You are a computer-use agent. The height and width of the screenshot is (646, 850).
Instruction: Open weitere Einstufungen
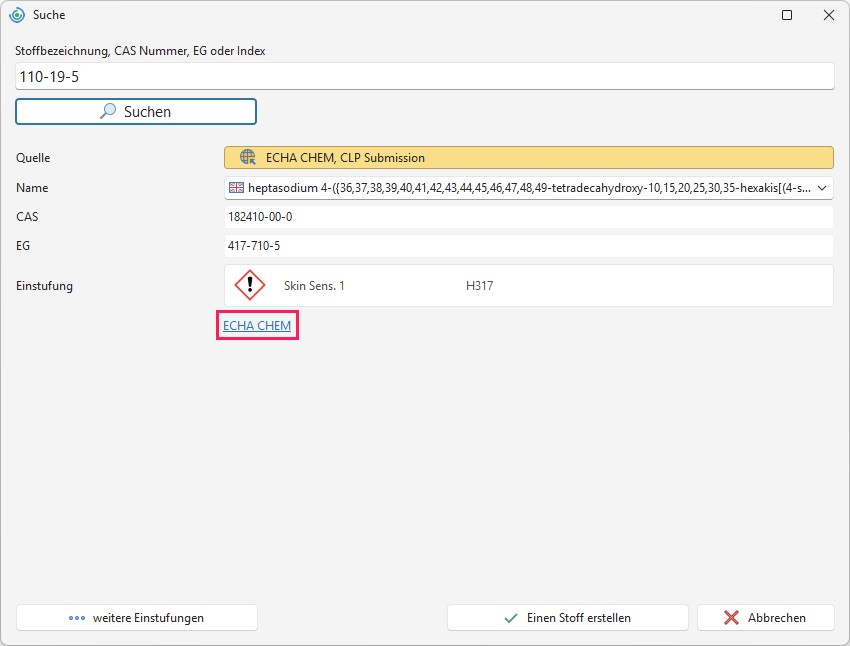tap(137, 618)
